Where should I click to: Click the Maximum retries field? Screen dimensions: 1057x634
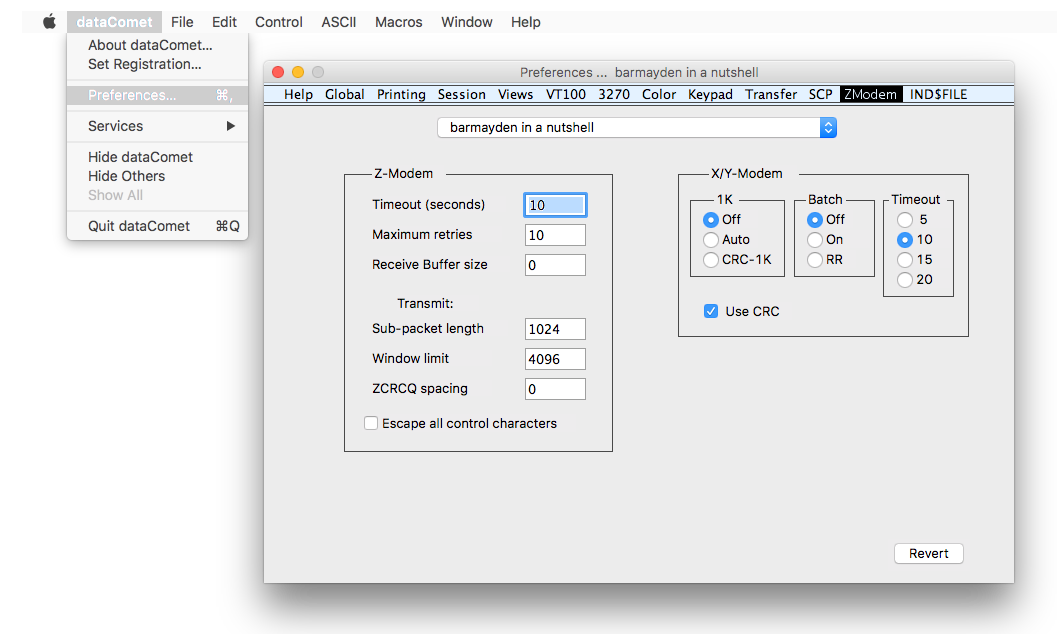point(555,235)
